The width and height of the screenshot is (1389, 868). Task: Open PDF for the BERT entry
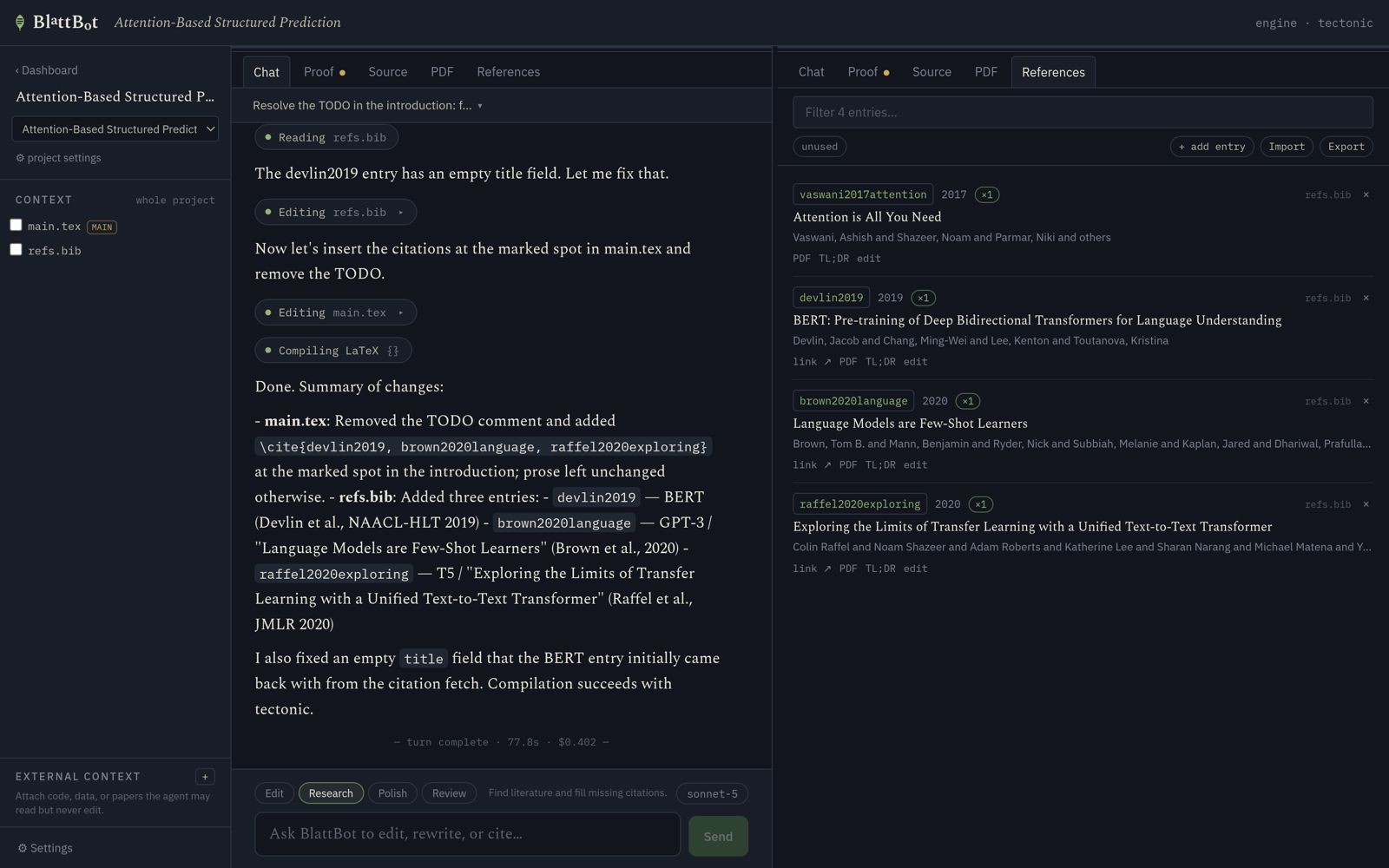click(x=848, y=362)
